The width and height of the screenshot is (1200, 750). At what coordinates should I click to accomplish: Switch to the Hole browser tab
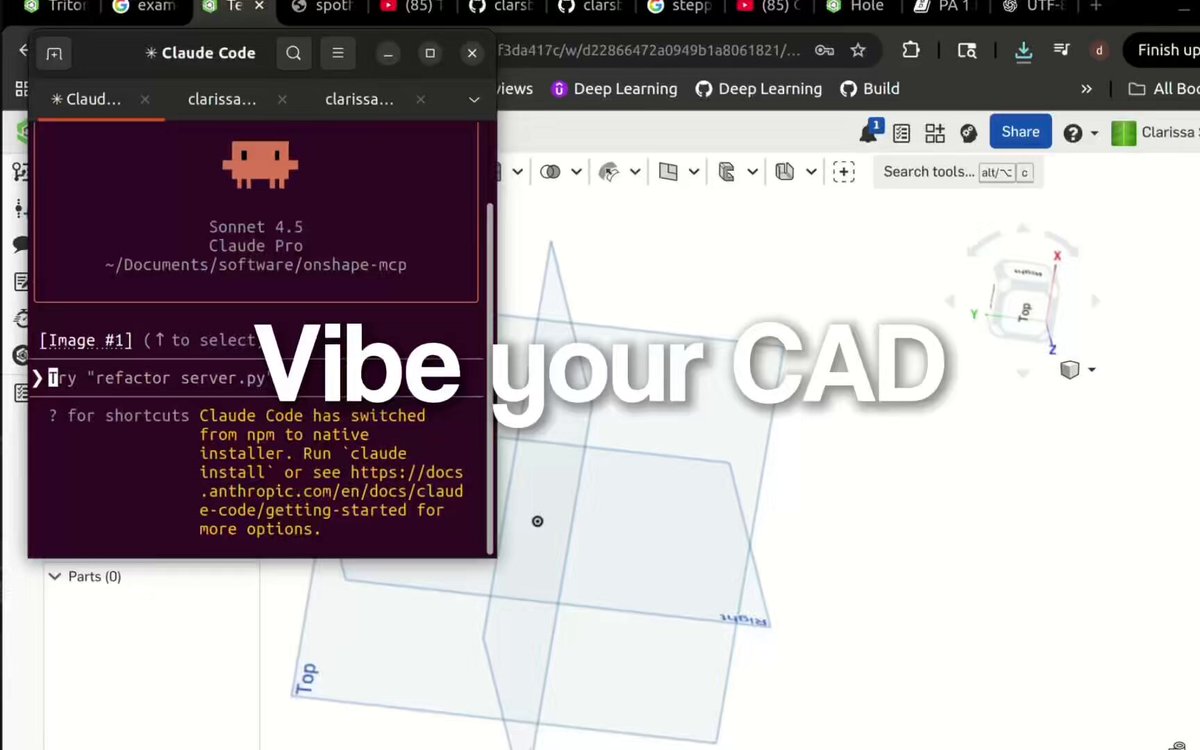858,7
